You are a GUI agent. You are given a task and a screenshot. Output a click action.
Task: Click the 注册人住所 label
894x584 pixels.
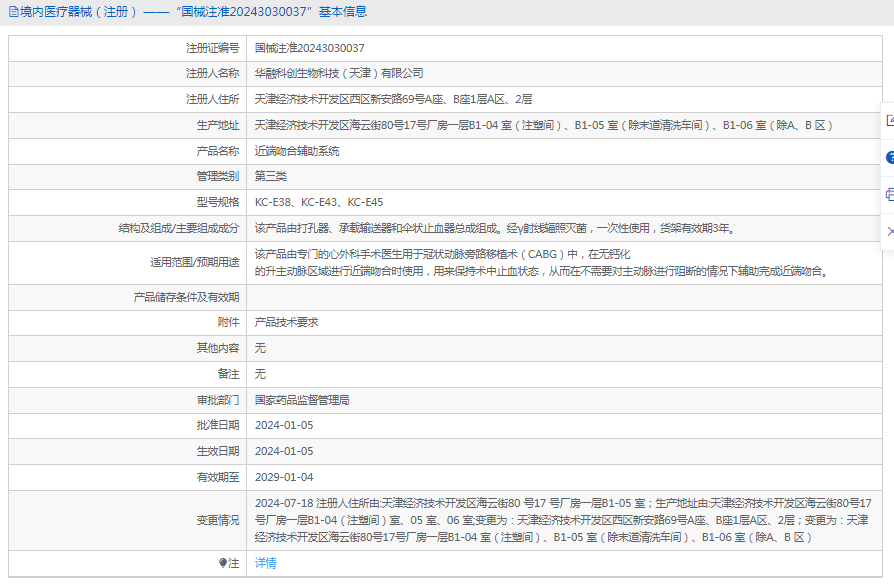pos(213,99)
